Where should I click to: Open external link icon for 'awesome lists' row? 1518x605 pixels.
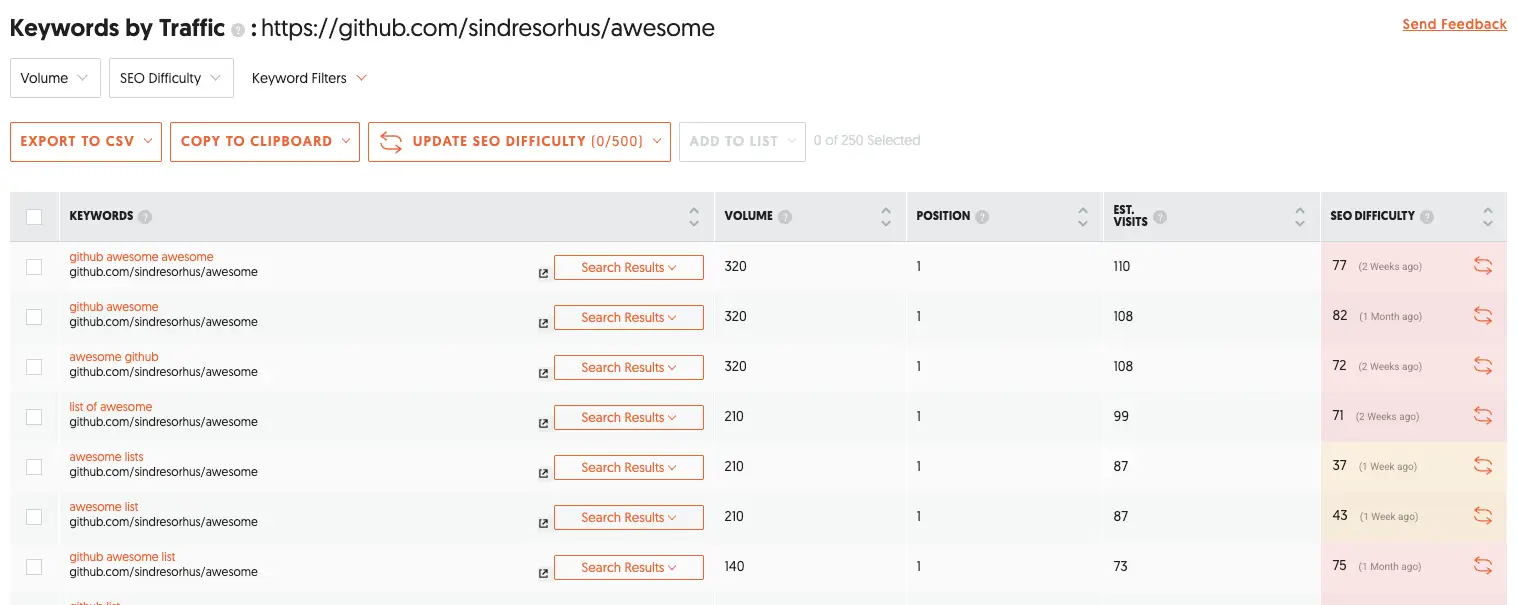tap(543, 473)
